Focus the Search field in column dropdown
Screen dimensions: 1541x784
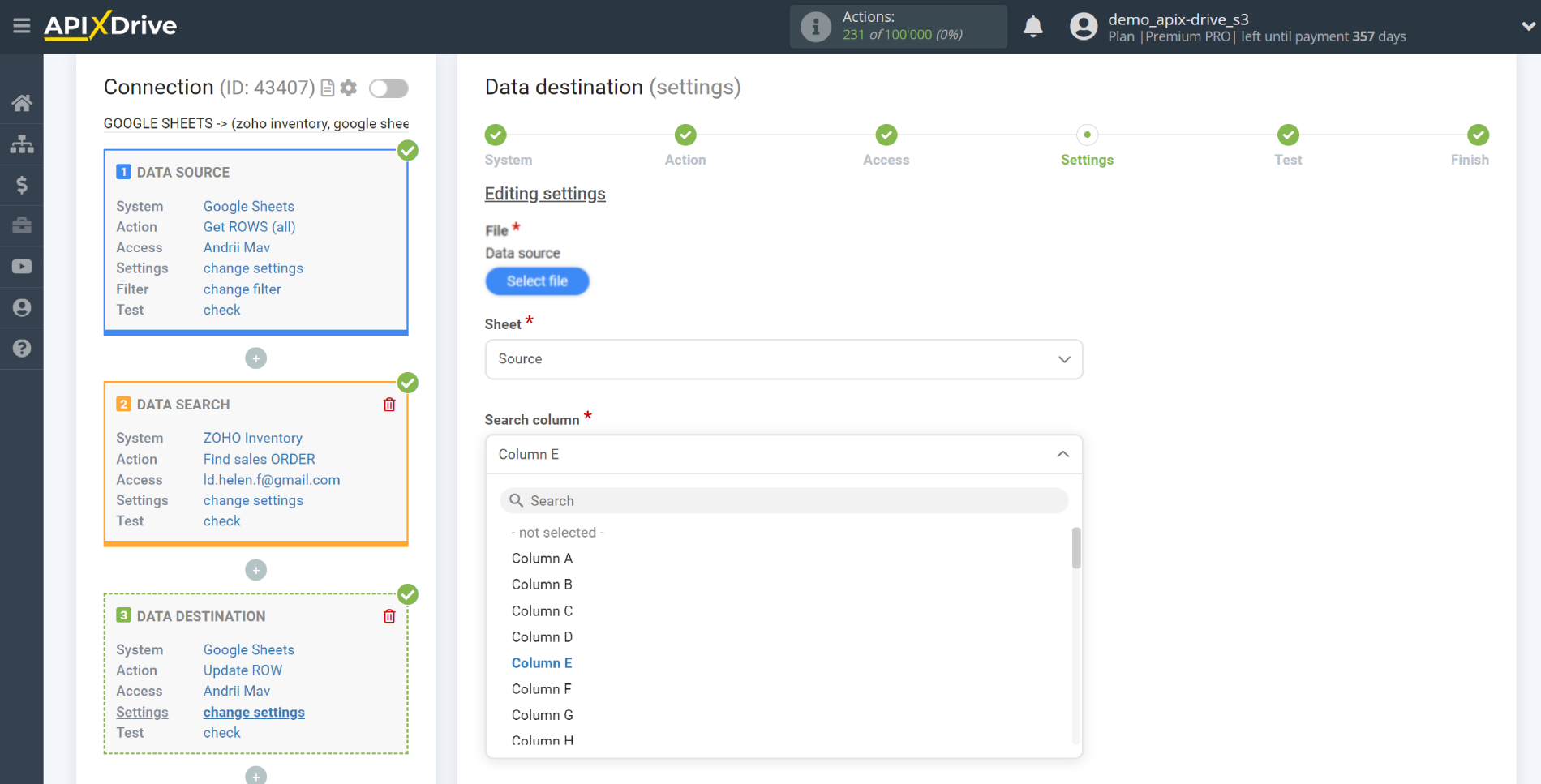click(x=783, y=501)
